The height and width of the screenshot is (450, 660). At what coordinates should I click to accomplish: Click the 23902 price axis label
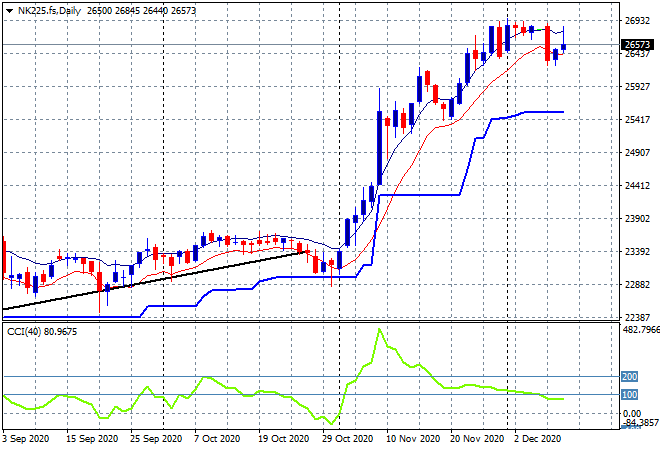coord(637,218)
